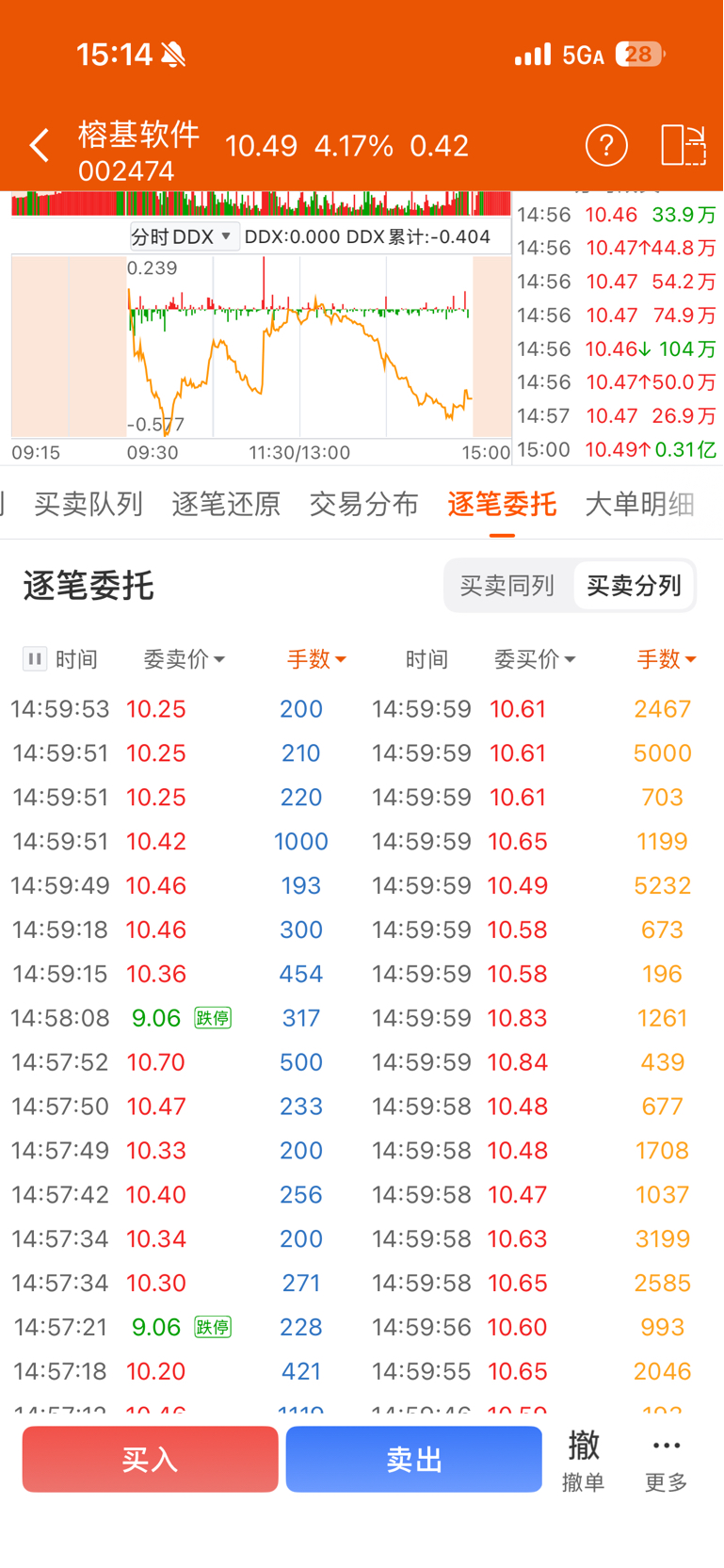Tap the sell order at 14:59:53

tap(181, 709)
